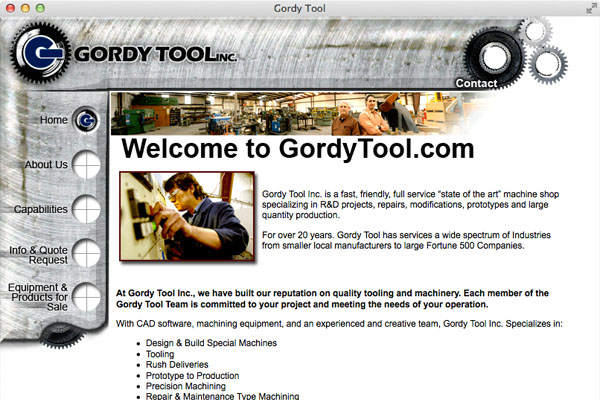600x400 pixels.
Task: Select the 'Tooling' list item
Action: 160,354
